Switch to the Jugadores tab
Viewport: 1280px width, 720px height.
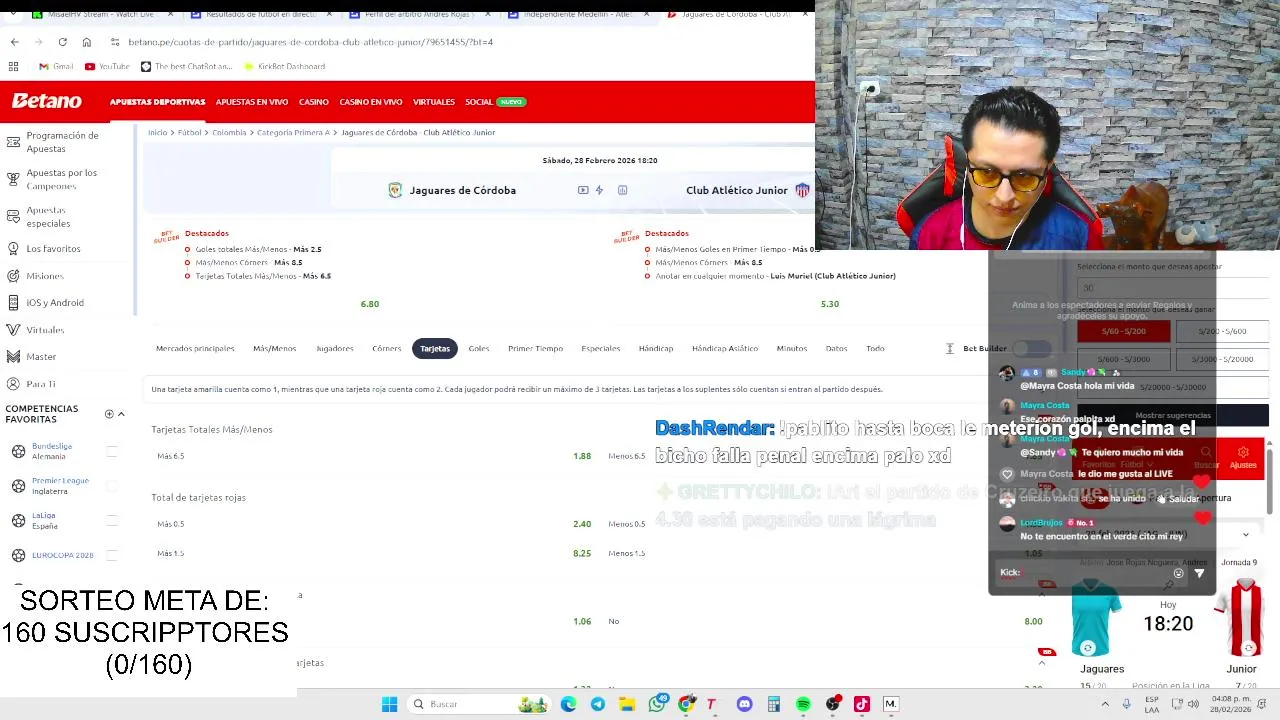[x=335, y=348]
